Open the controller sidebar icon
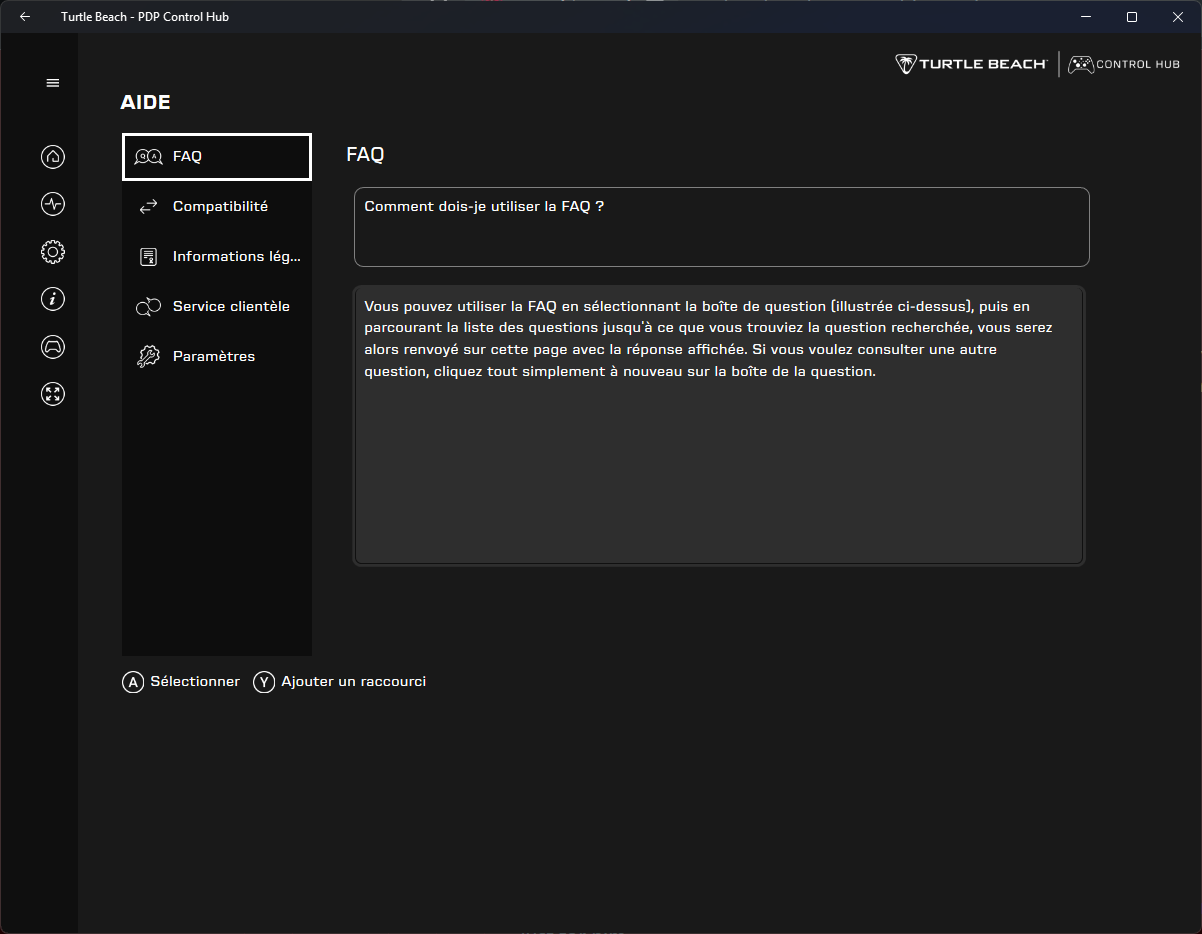The image size is (1202, 934). (x=53, y=346)
